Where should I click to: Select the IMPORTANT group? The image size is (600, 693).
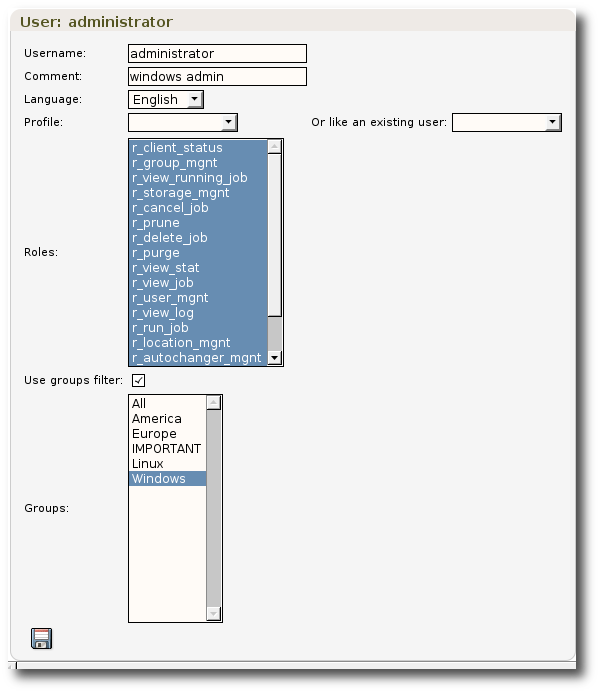[x=167, y=449]
